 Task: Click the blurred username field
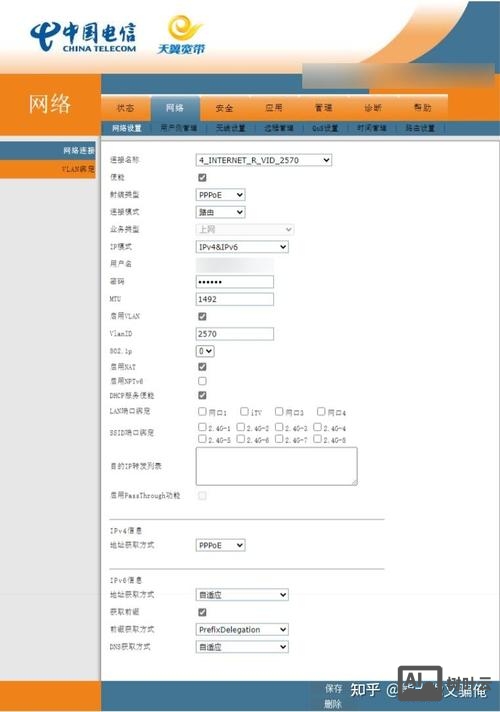click(x=235, y=264)
